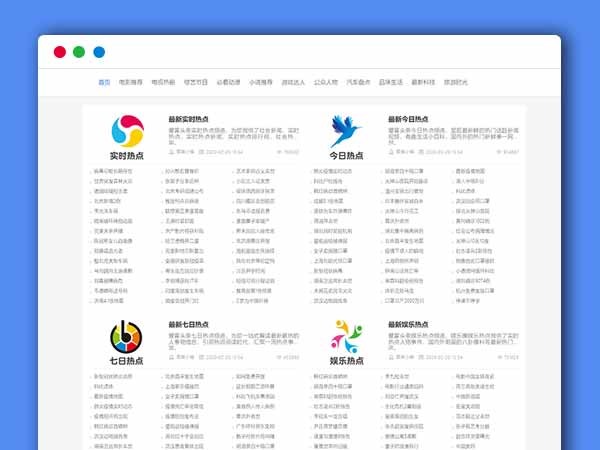Click the blue window dot
Image resolution: width=600 pixels, height=450 pixels.
click(99, 52)
